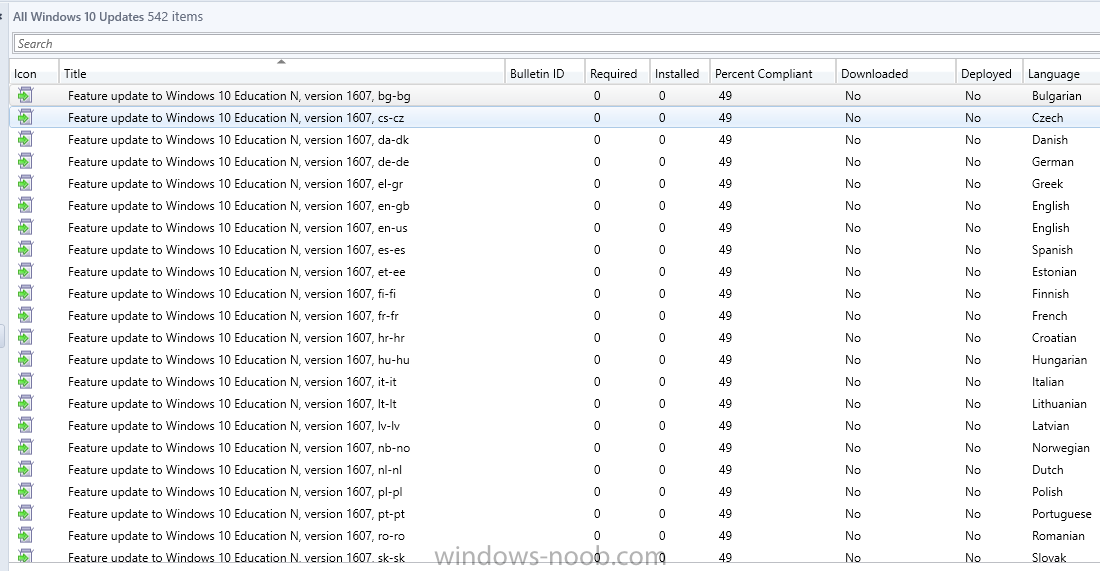Select the Education N version 1607 lv-lv update title
Image resolution: width=1100 pixels, height=571 pixels.
coord(234,425)
